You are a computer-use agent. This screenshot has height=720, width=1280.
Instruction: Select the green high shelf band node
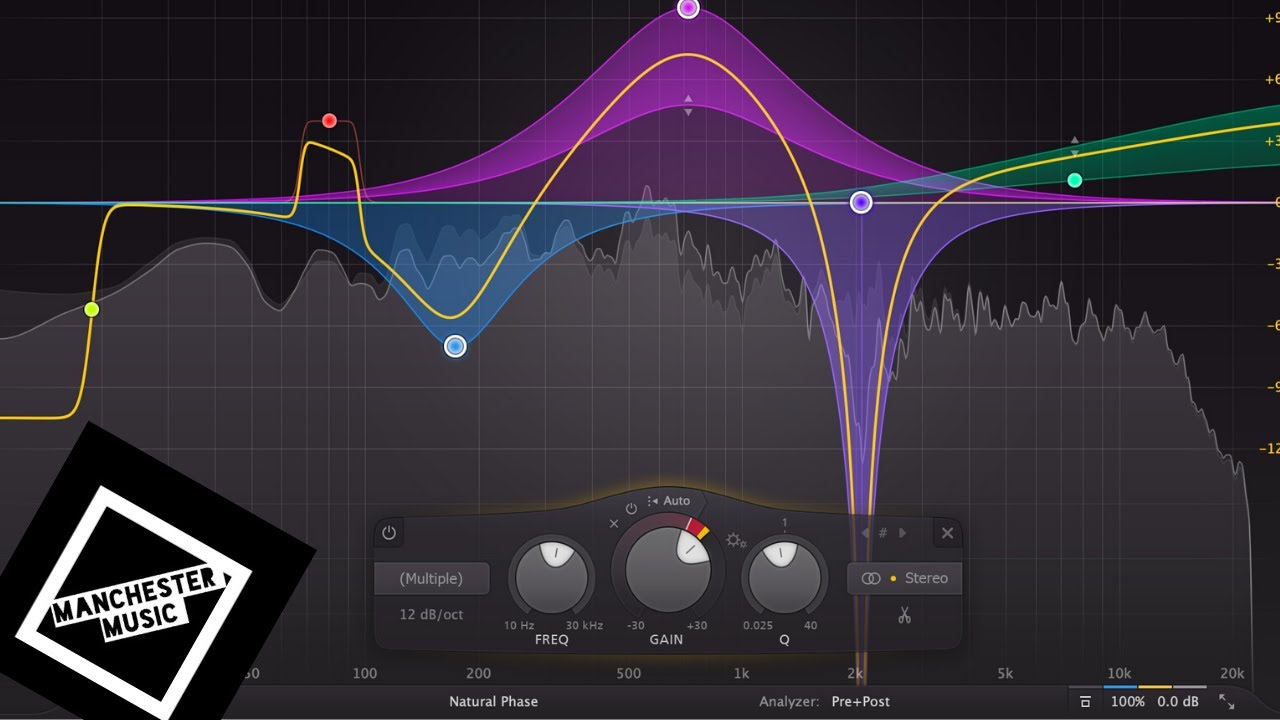(1075, 180)
